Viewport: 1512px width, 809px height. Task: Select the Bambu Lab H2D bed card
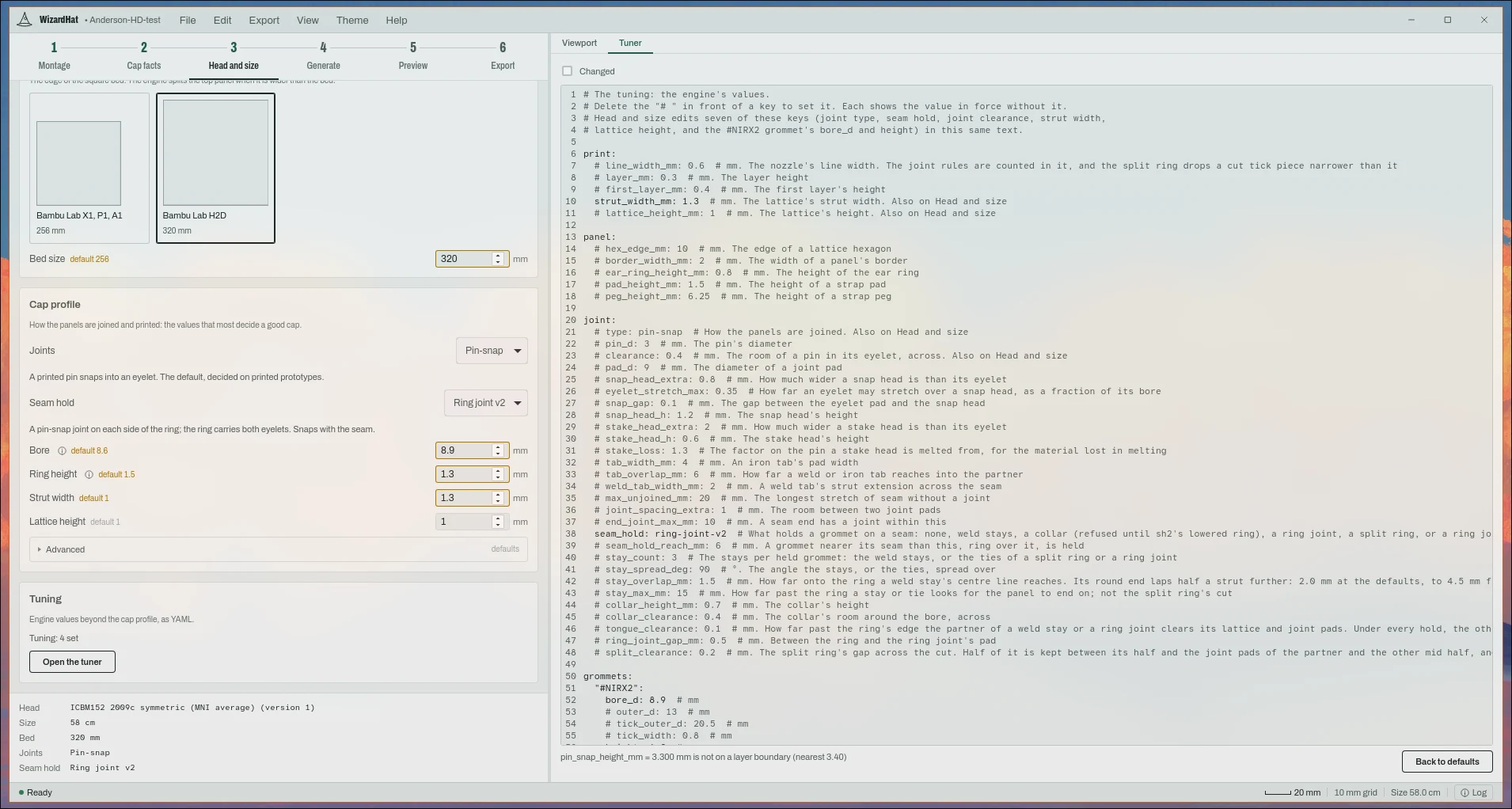[x=215, y=168]
